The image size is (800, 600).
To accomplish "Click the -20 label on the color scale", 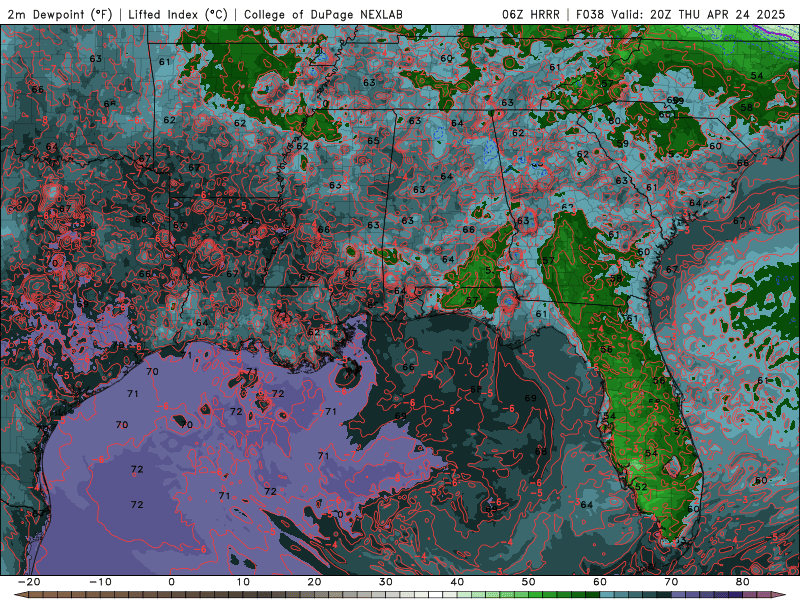I will pyautogui.click(x=29, y=582).
